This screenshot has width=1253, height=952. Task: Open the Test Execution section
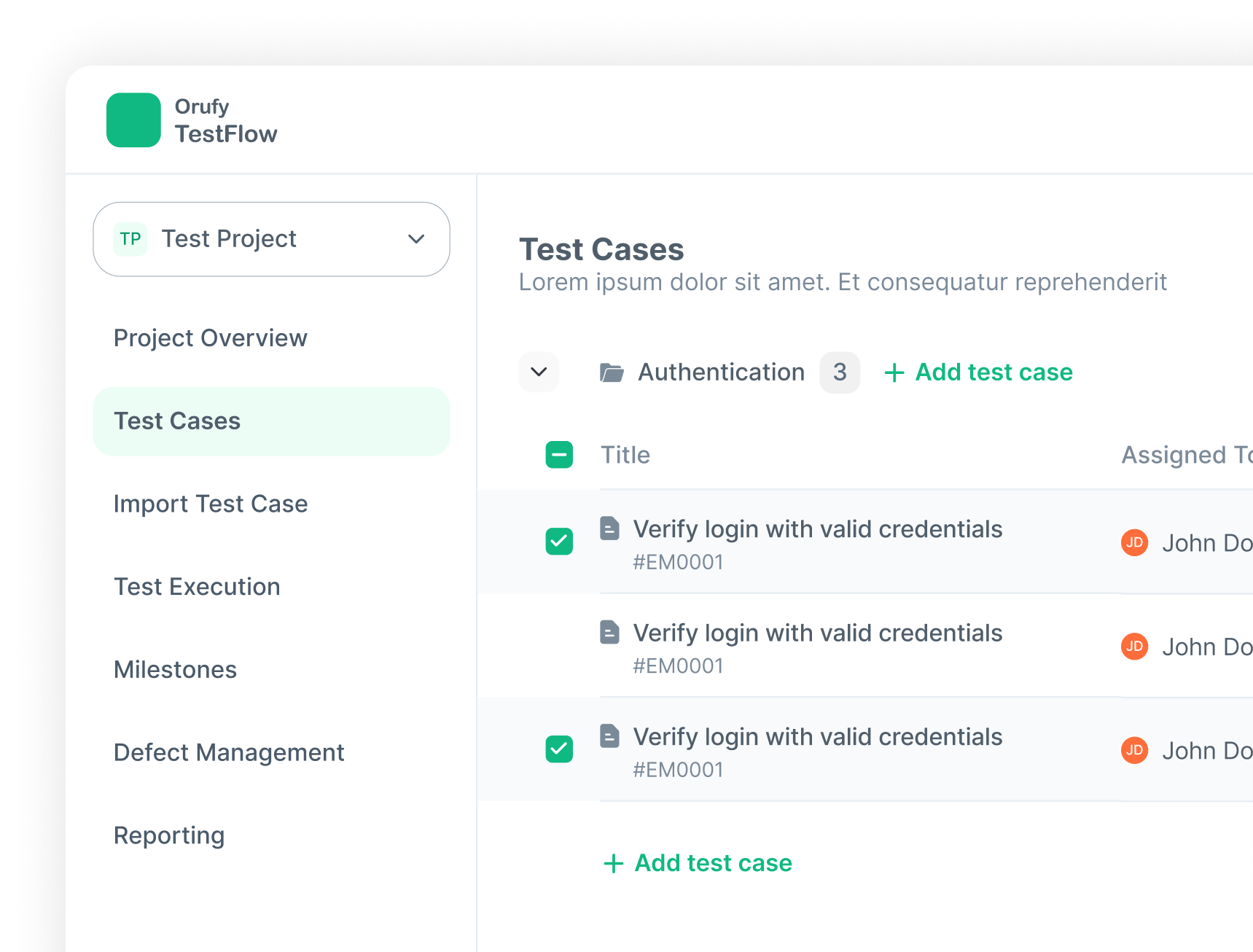click(197, 587)
